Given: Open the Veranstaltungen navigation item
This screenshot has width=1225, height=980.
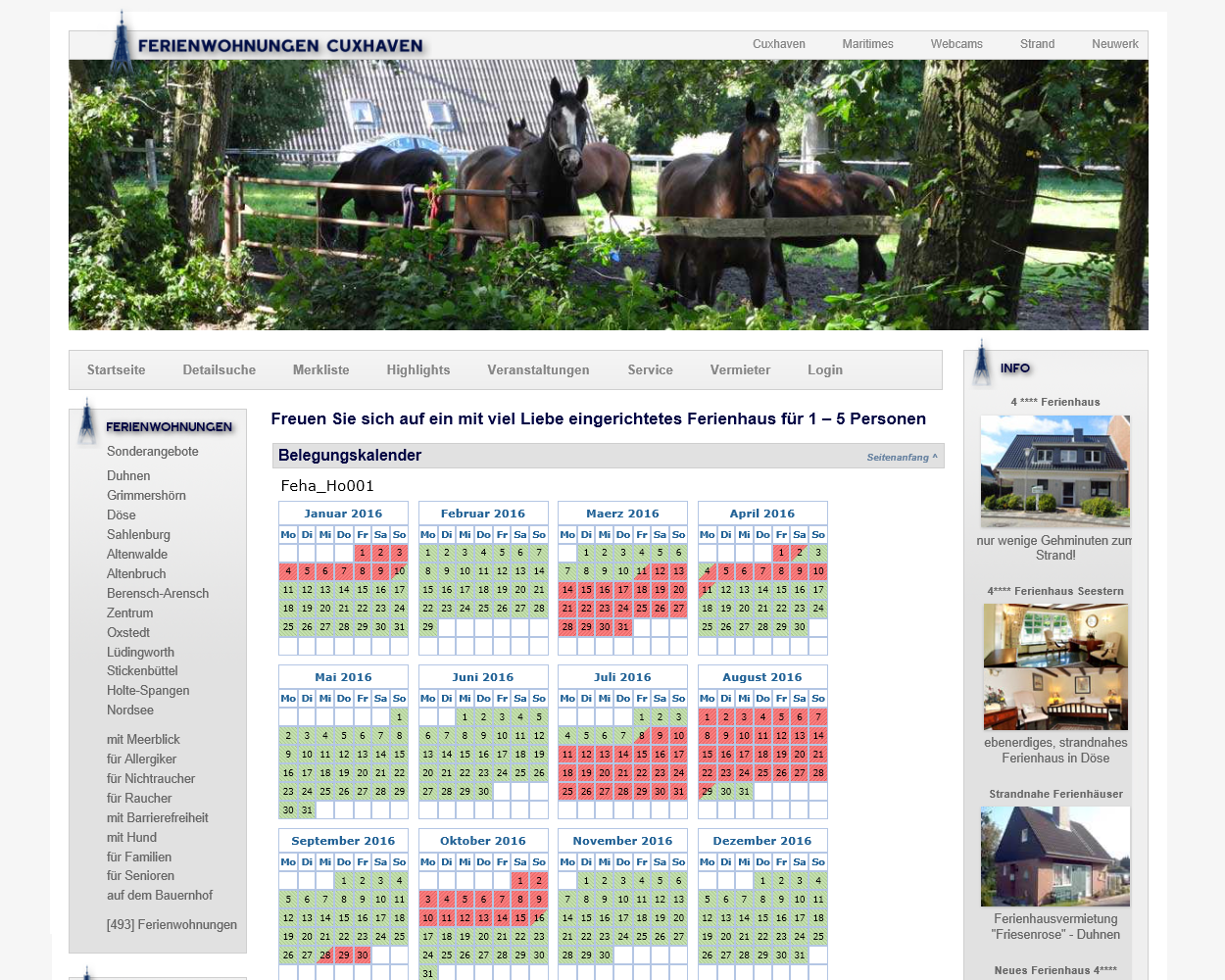Looking at the screenshot, I should [x=538, y=370].
